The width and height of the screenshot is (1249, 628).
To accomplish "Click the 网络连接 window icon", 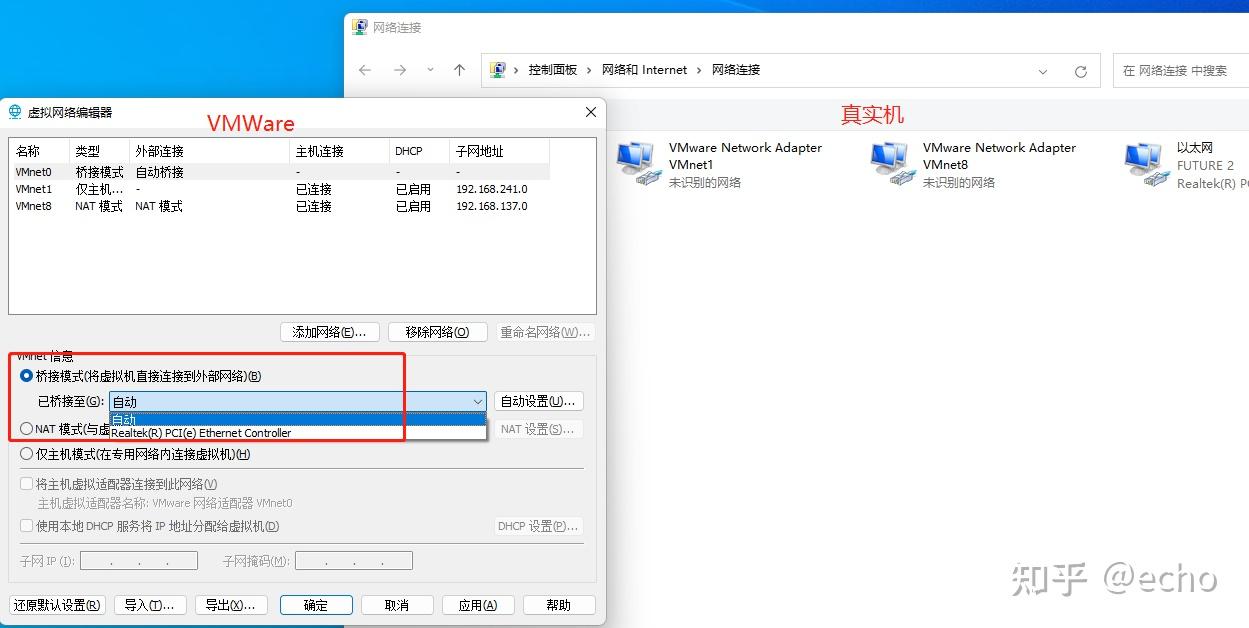I will click(358, 27).
